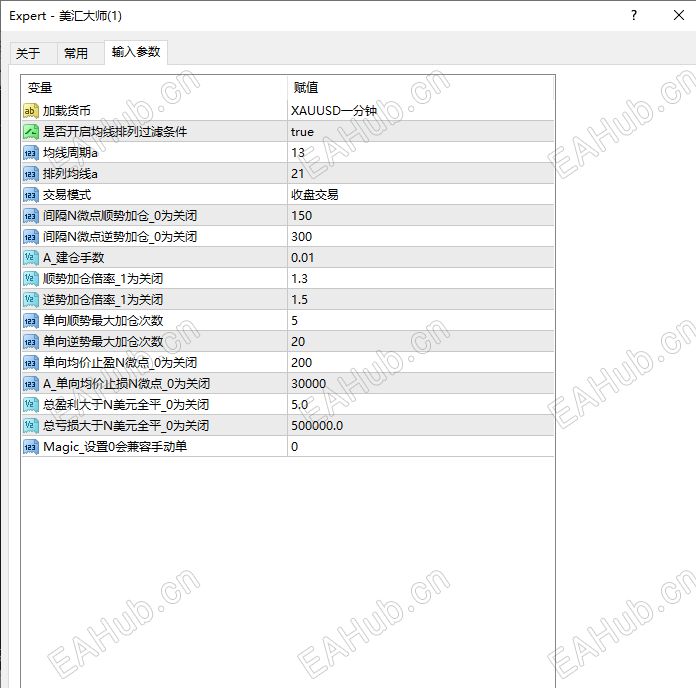Screen dimensions: 696x688
Task: Click the icon beside 单向顺势最大加仓次数
Action: pyautogui.click(x=31, y=320)
